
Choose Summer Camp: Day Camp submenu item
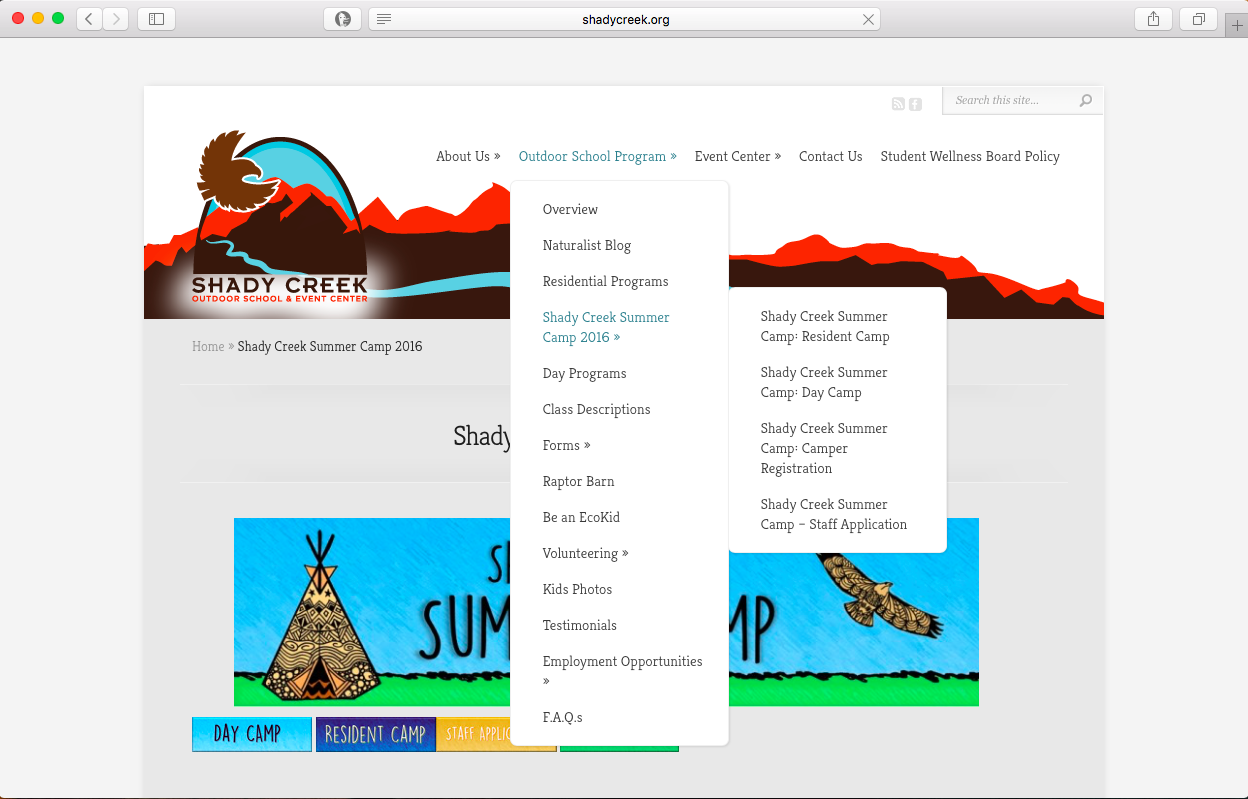[x=824, y=382]
